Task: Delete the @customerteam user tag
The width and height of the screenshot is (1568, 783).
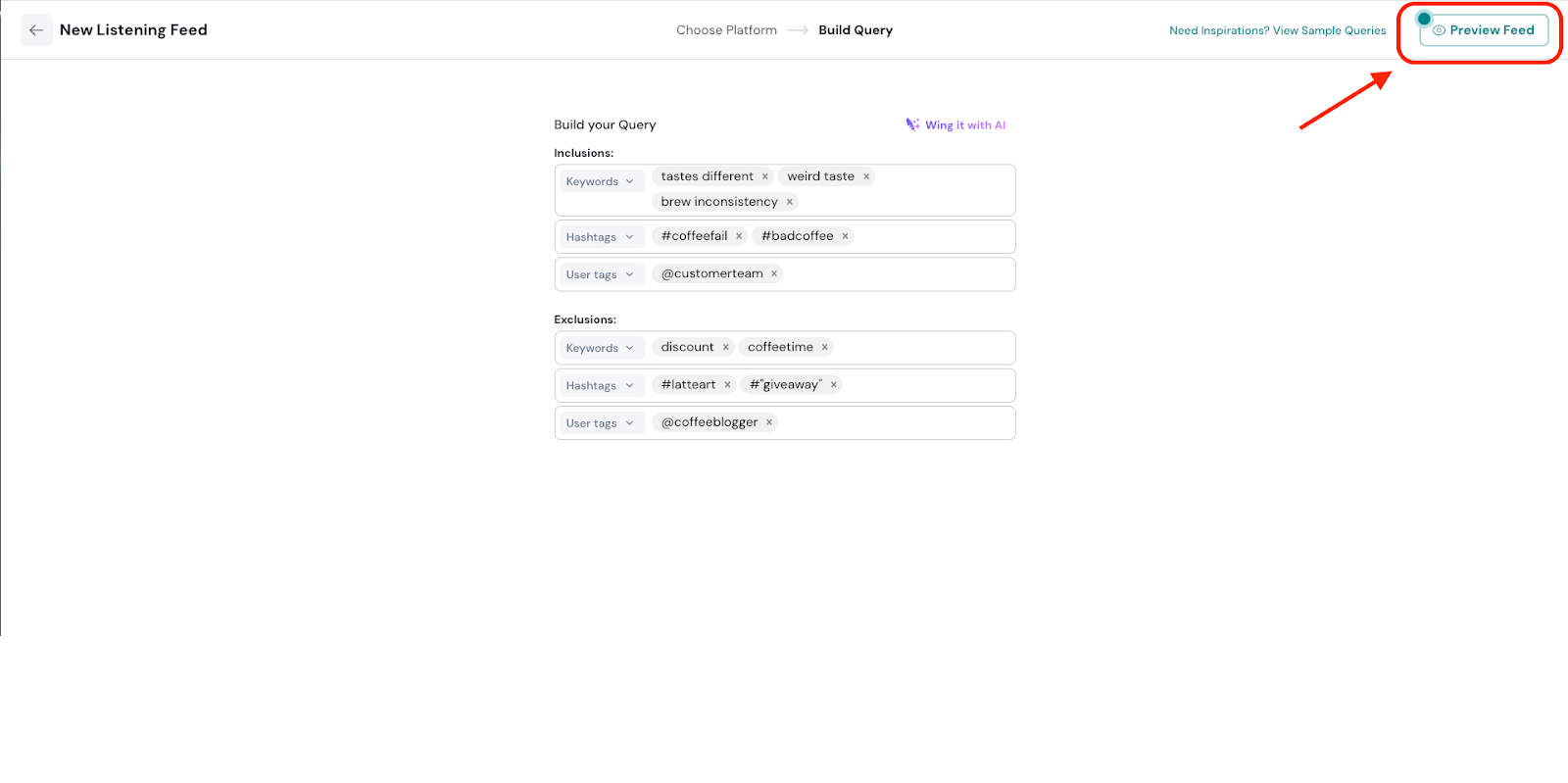Action: pyautogui.click(x=774, y=274)
